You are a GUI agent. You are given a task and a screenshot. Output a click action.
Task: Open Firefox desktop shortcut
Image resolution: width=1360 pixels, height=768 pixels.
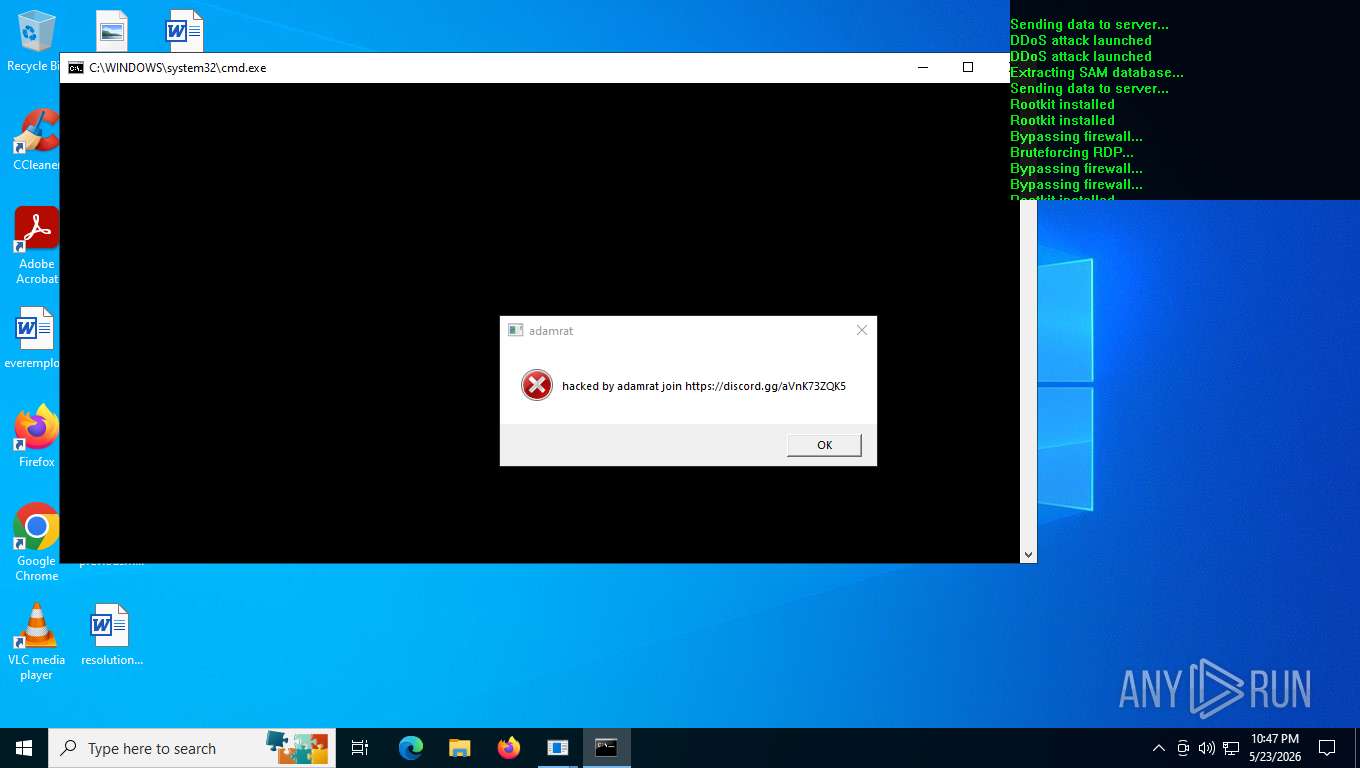coord(37,437)
